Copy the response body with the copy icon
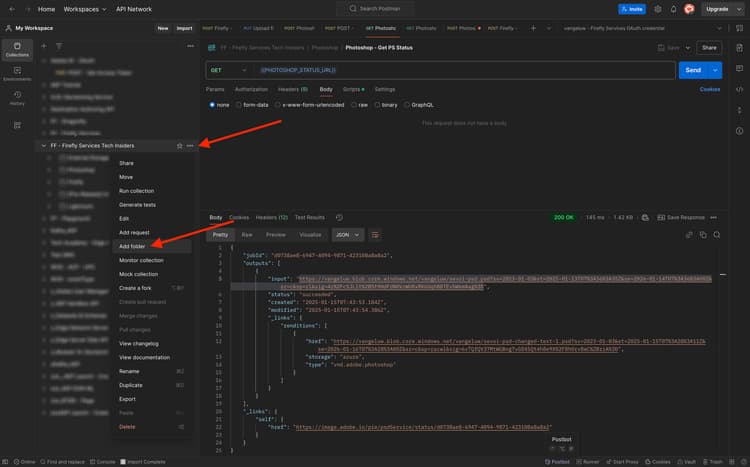 (703, 235)
